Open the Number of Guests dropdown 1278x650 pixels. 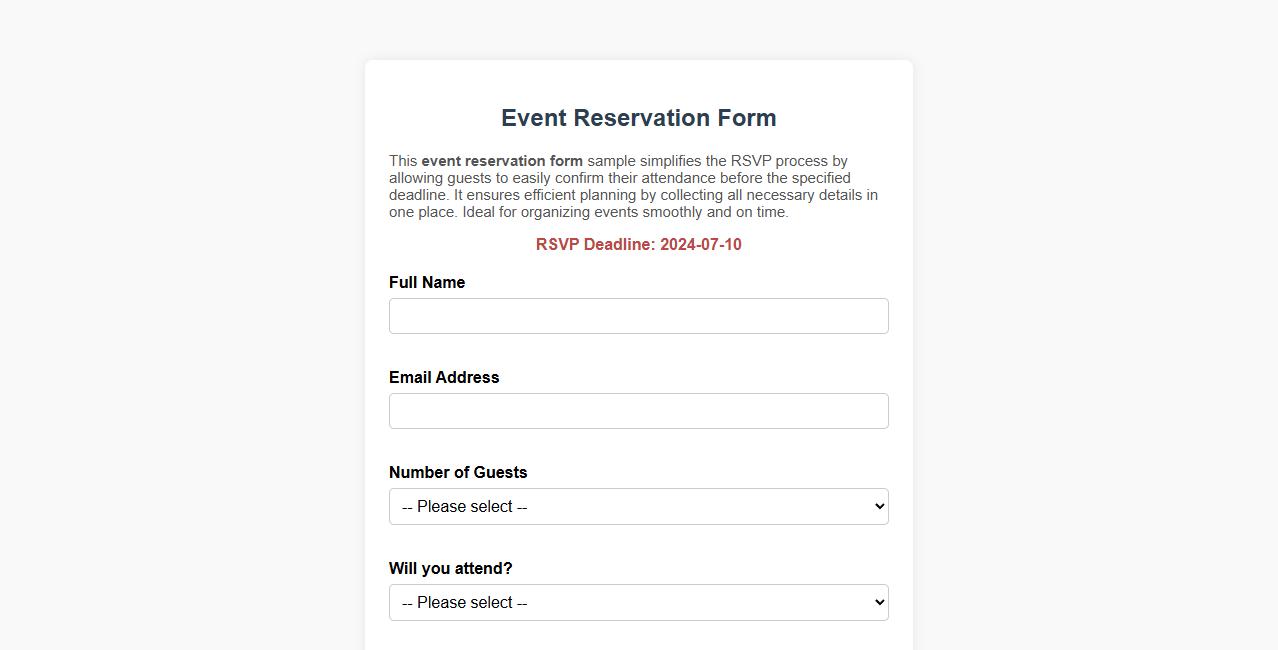tap(638, 506)
